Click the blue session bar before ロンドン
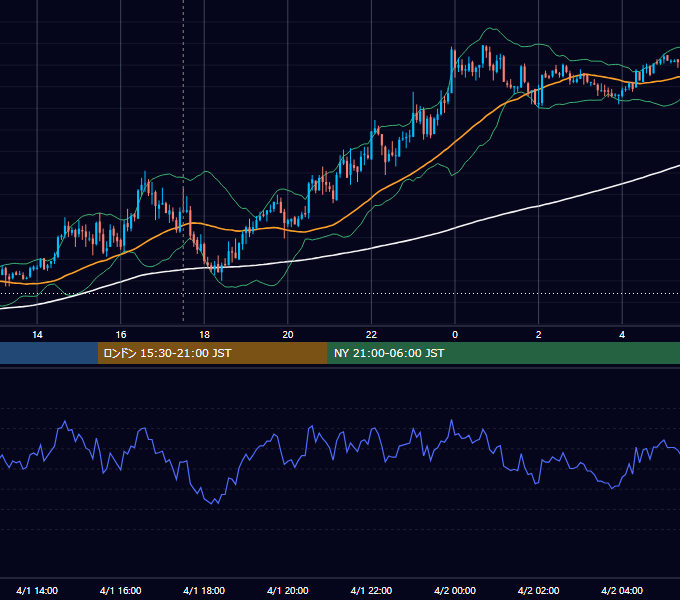Screen dimensions: 680x600 tap(49, 353)
